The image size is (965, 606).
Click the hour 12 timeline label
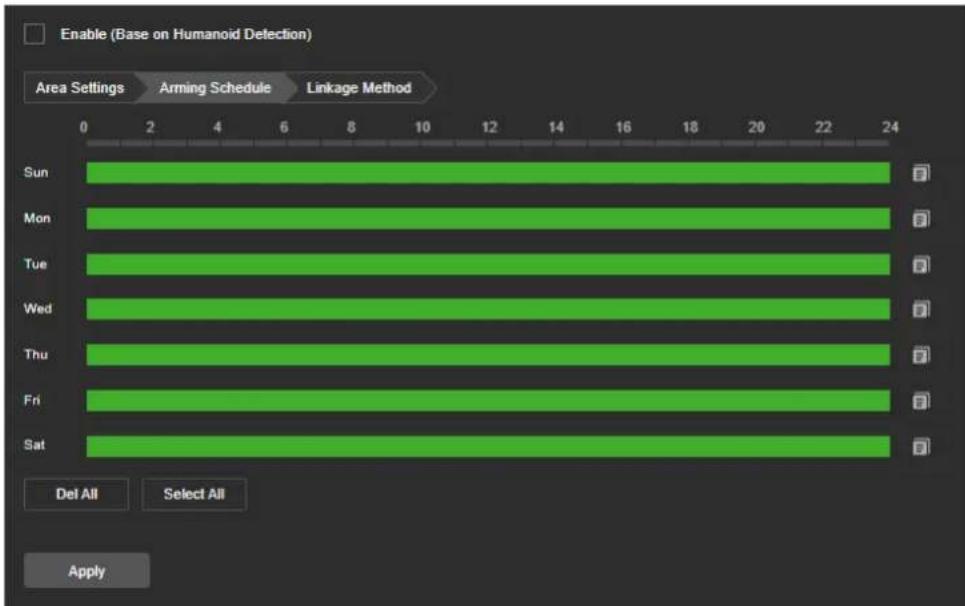point(489,127)
